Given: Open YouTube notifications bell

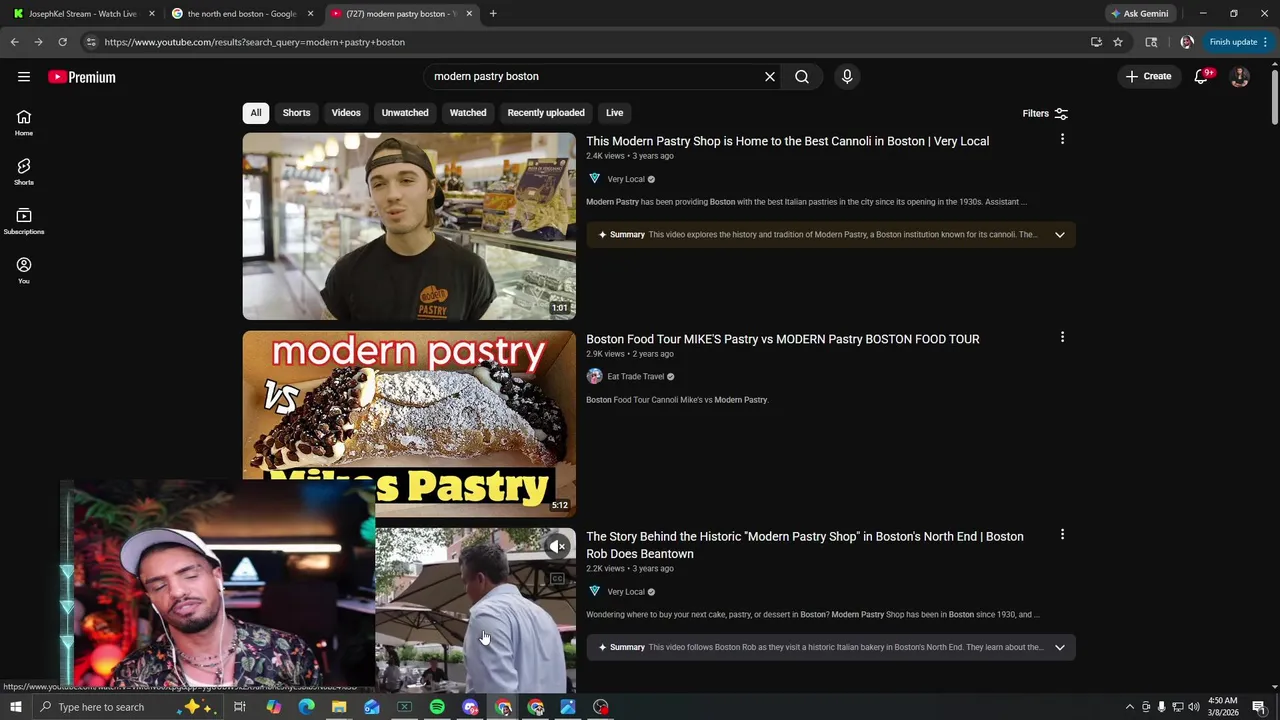Looking at the screenshot, I should click(1202, 76).
